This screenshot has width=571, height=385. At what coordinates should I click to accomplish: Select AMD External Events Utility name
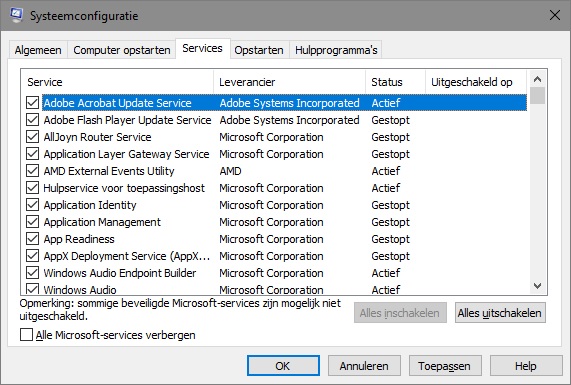[x=109, y=171]
